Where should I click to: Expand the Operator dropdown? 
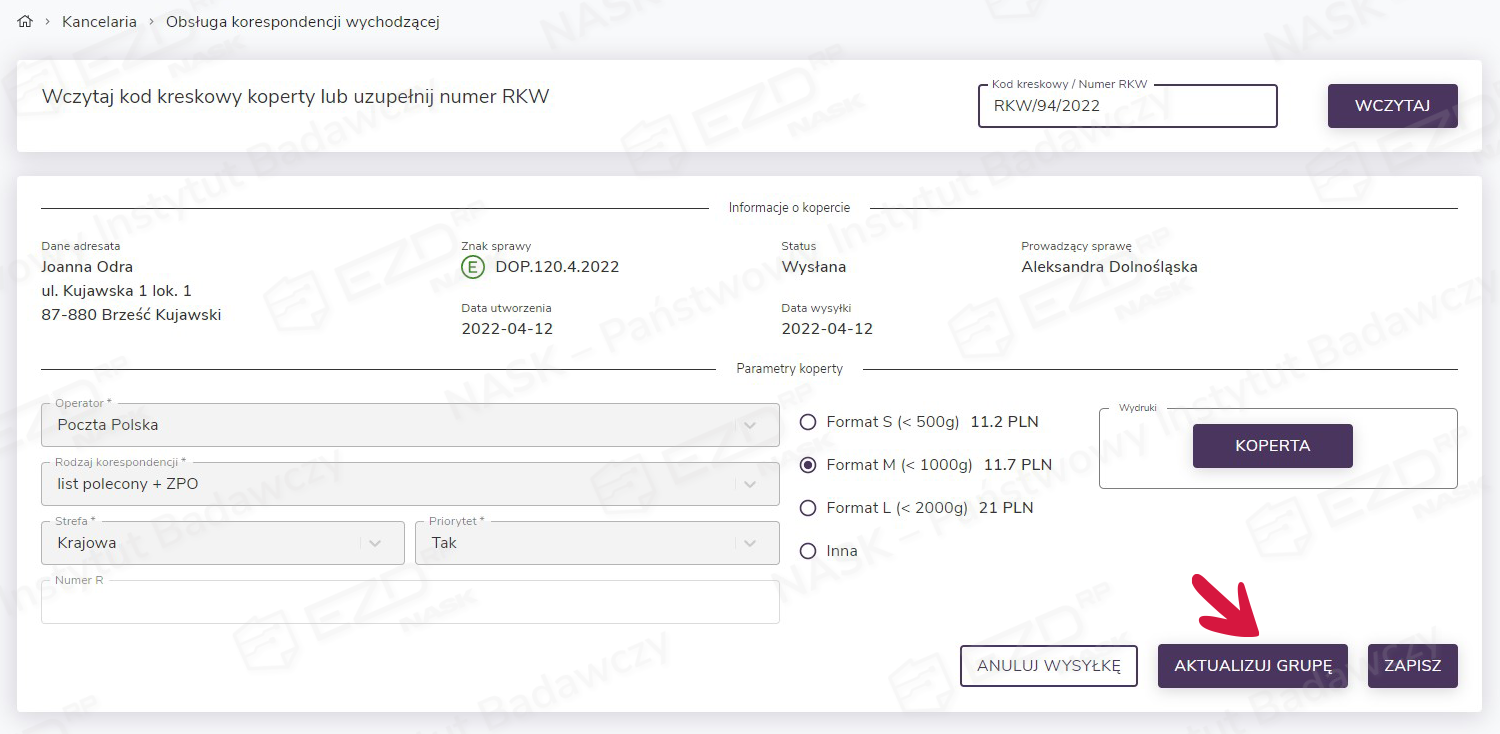pyautogui.click(x=750, y=425)
